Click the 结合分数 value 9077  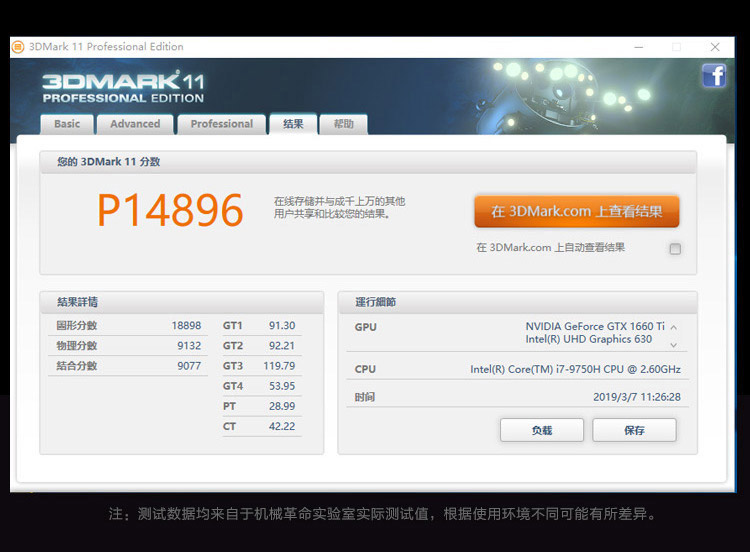pyautogui.click(x=189, y=366)
